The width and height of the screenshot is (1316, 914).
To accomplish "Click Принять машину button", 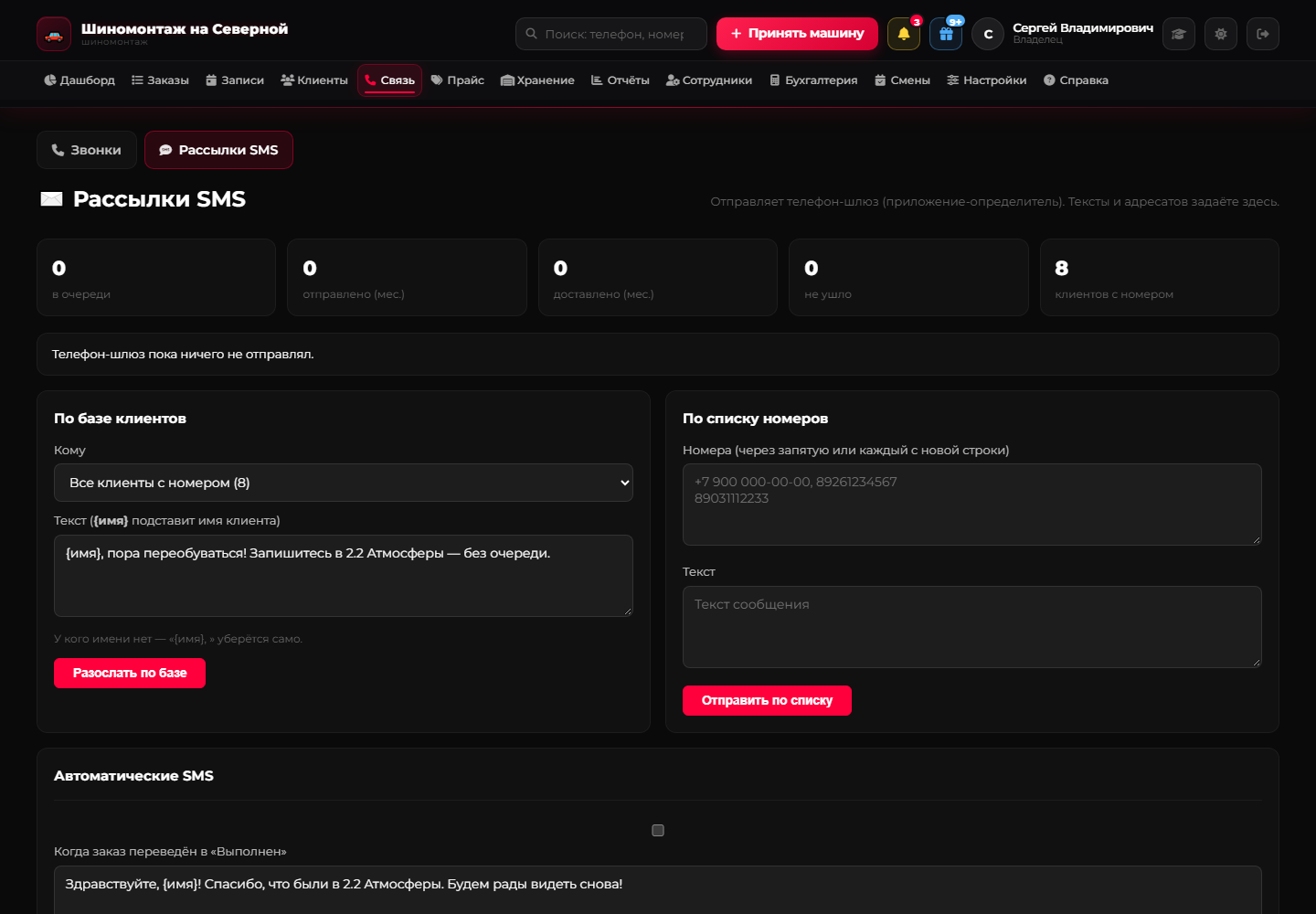I will [797, 34].
